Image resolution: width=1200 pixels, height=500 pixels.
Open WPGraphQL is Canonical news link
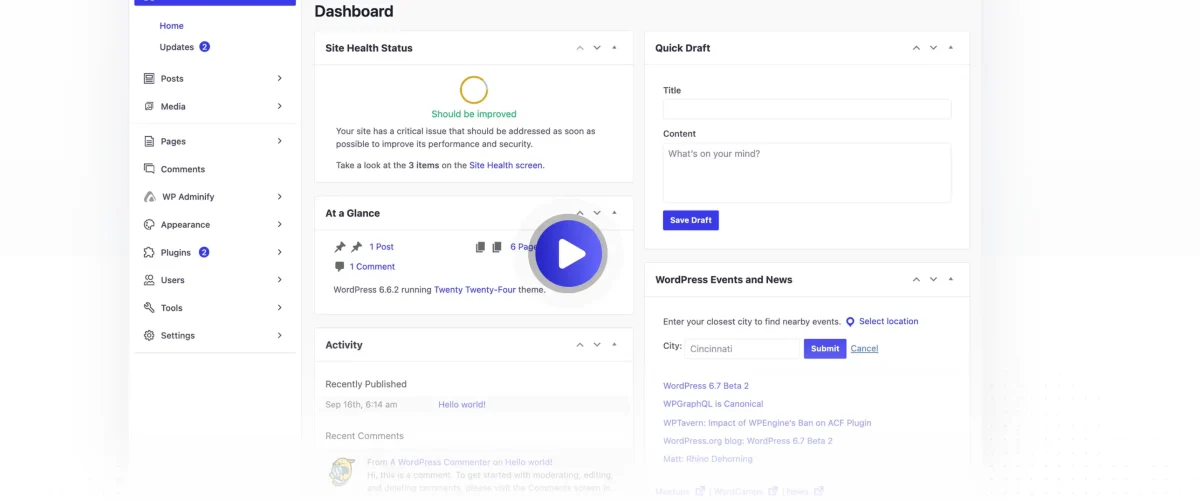coord(713,404)
